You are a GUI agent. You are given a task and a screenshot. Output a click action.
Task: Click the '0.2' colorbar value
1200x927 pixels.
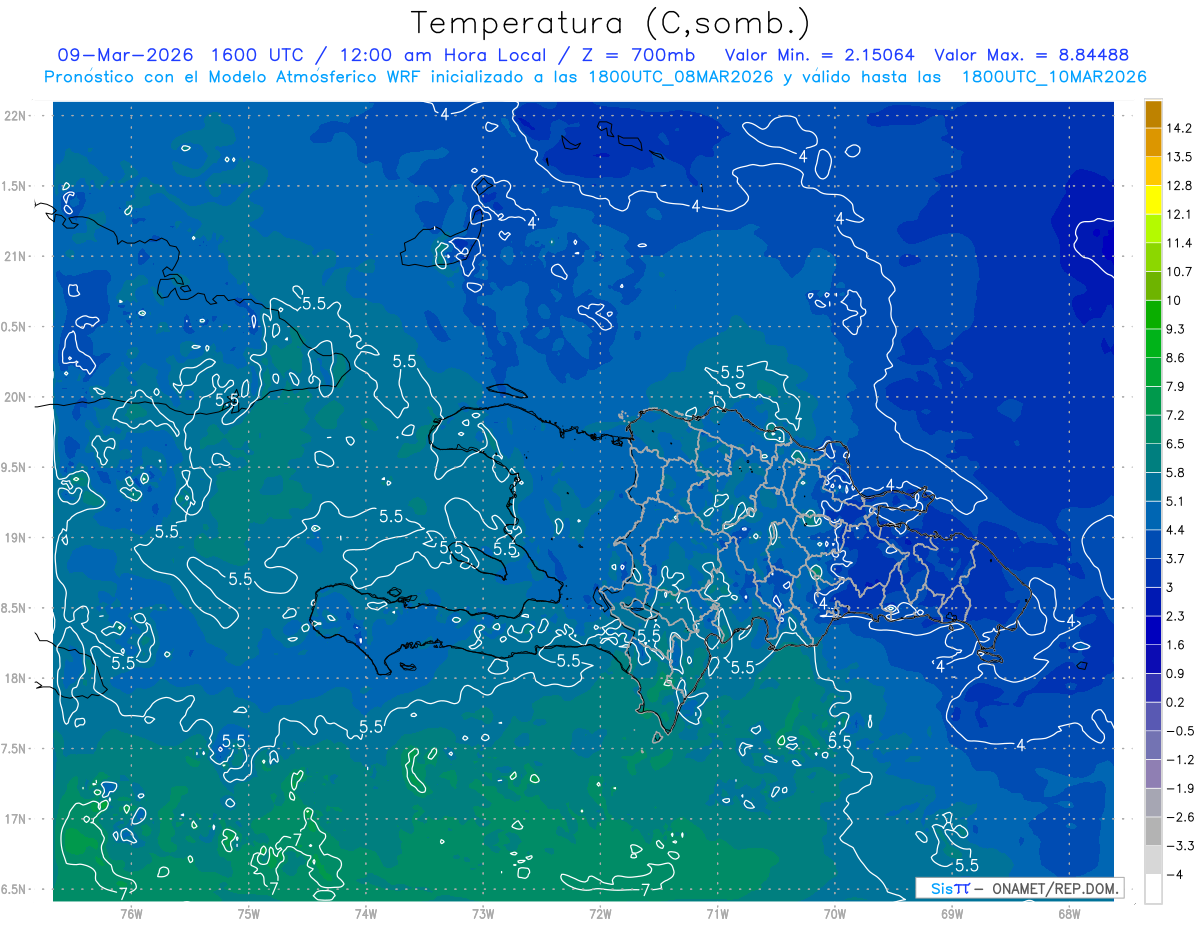pos(1177,702)
